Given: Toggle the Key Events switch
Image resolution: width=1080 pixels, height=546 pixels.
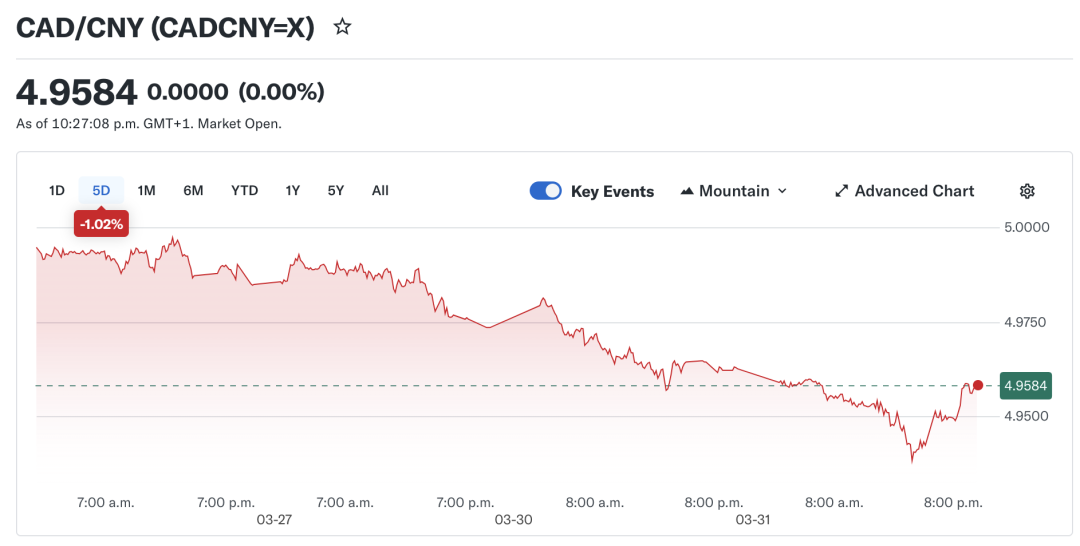Looking at the screenshot, I should 546,191.
